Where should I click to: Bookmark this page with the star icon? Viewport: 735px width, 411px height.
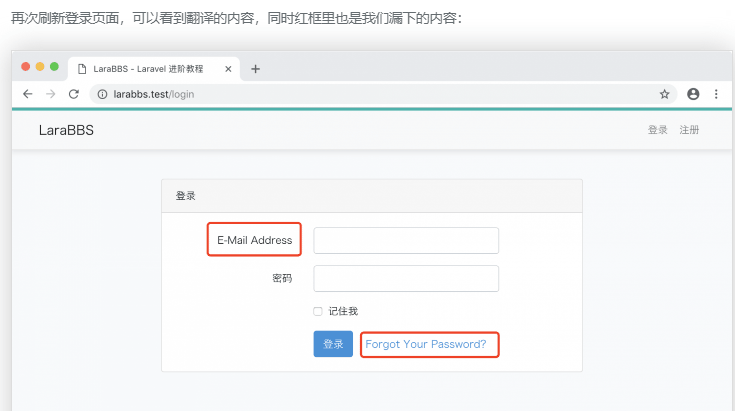[664, 94]
